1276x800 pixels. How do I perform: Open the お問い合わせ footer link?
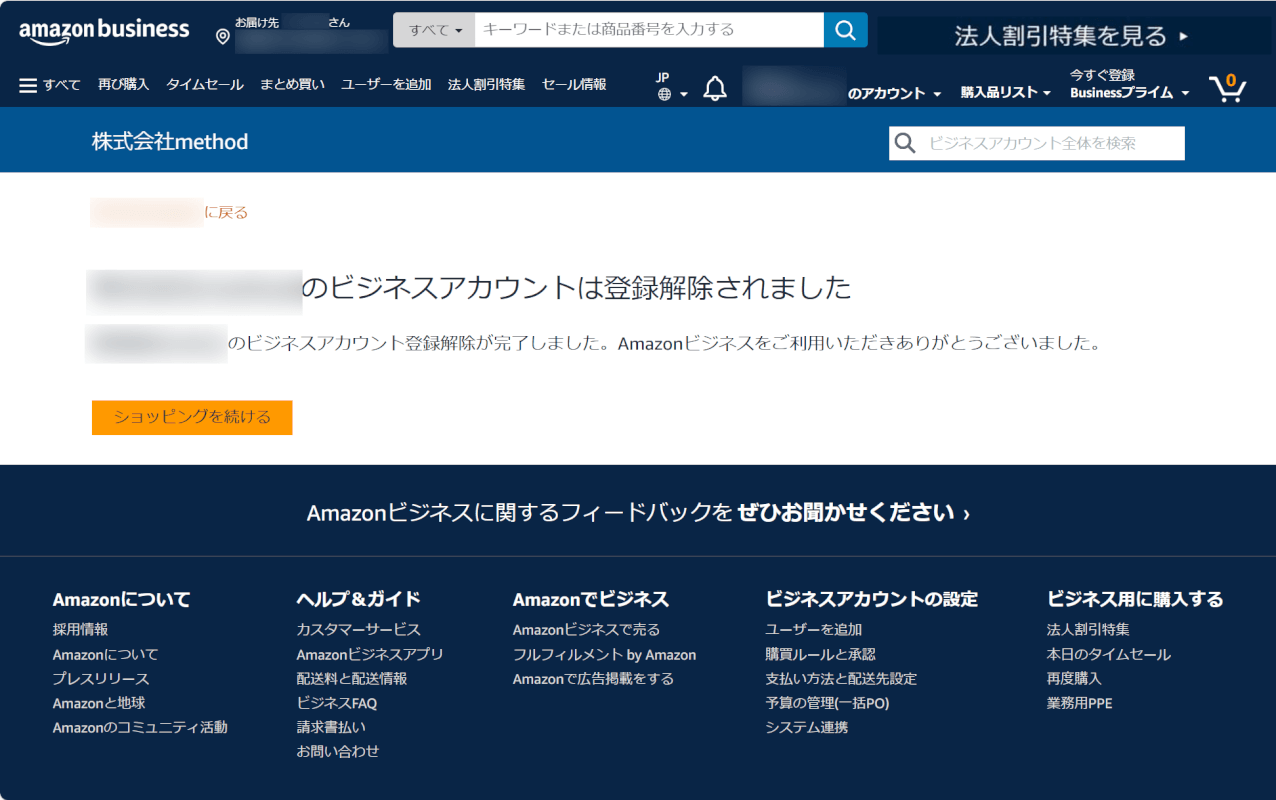point(338,752)
